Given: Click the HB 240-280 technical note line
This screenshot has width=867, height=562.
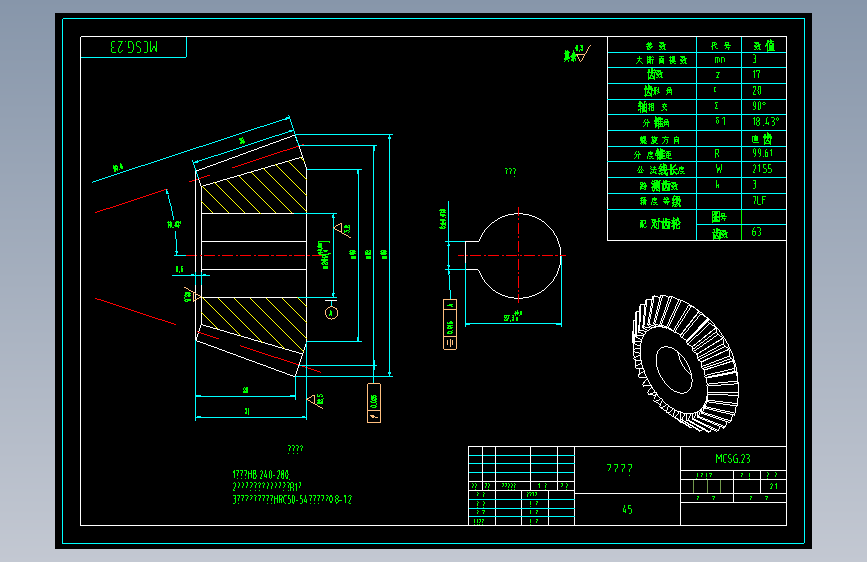Looking at the screenshot, I should 261,475.
